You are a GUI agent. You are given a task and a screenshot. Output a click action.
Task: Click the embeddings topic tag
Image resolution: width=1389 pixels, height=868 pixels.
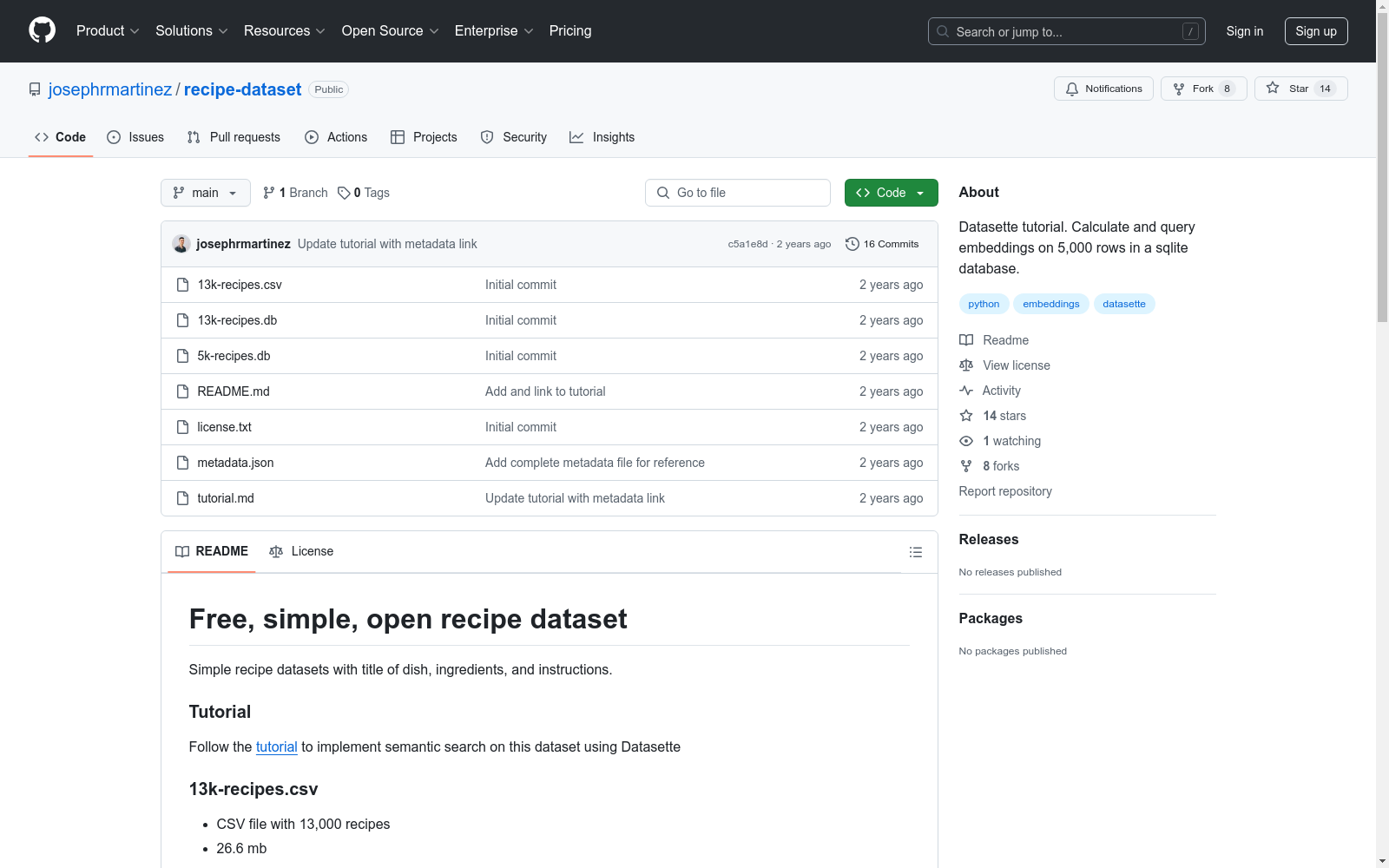(x=1050, y=304)
